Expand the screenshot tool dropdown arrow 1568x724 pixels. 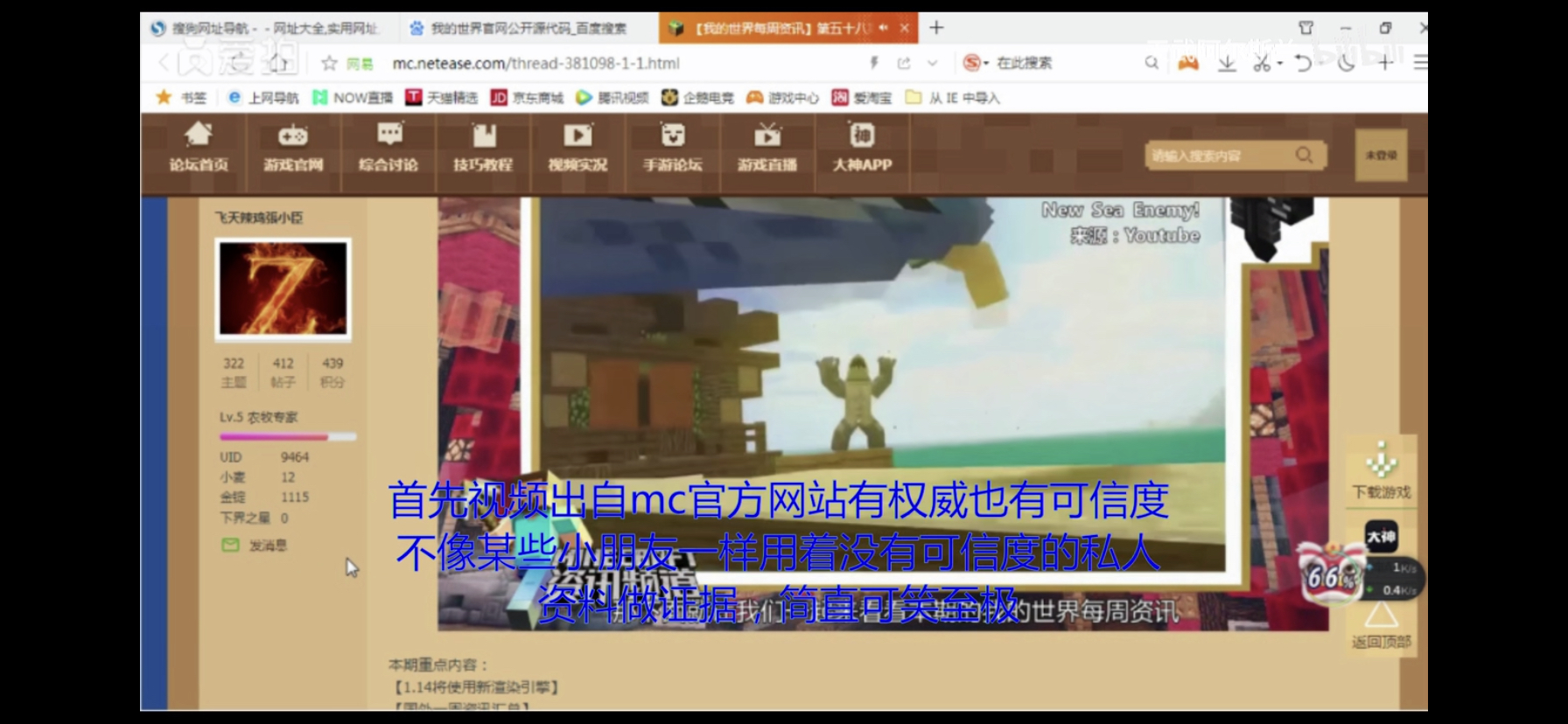(x=1280, y=64)
